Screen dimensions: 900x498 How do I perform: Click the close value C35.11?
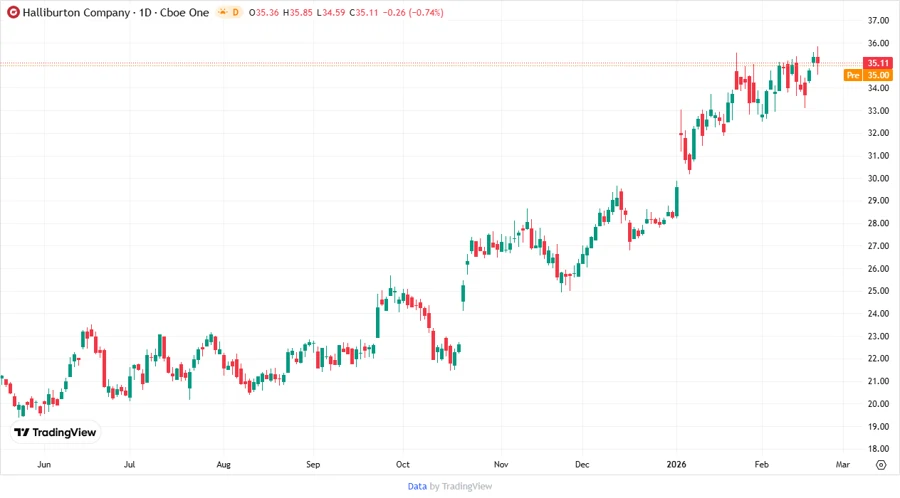point(364,12)
